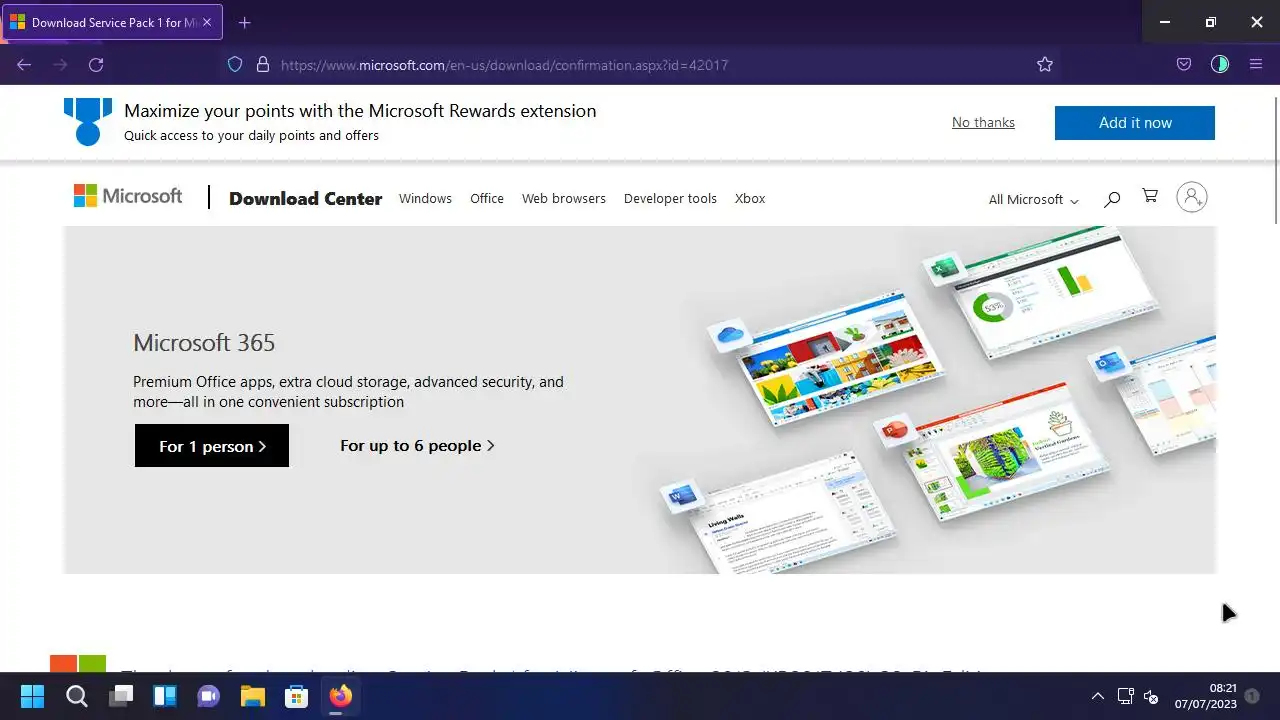1280x720 pixels.
Task: Click the Firefox taskbar icon
Action: 340,696
